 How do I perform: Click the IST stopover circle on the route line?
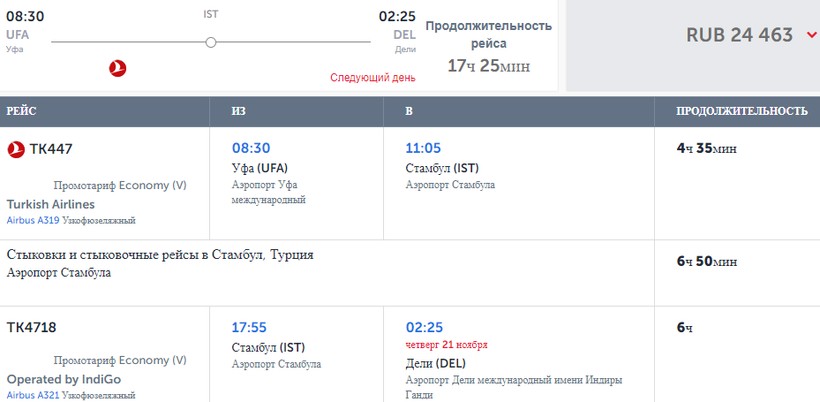click(210, 42)
